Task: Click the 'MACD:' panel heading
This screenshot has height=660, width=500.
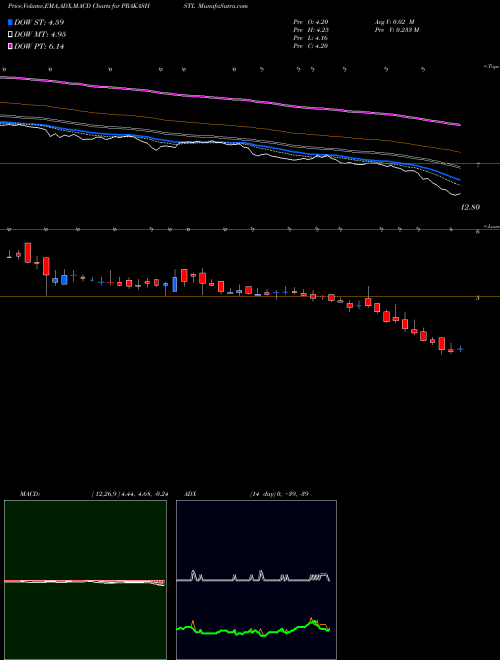Action: pos(29,494)
